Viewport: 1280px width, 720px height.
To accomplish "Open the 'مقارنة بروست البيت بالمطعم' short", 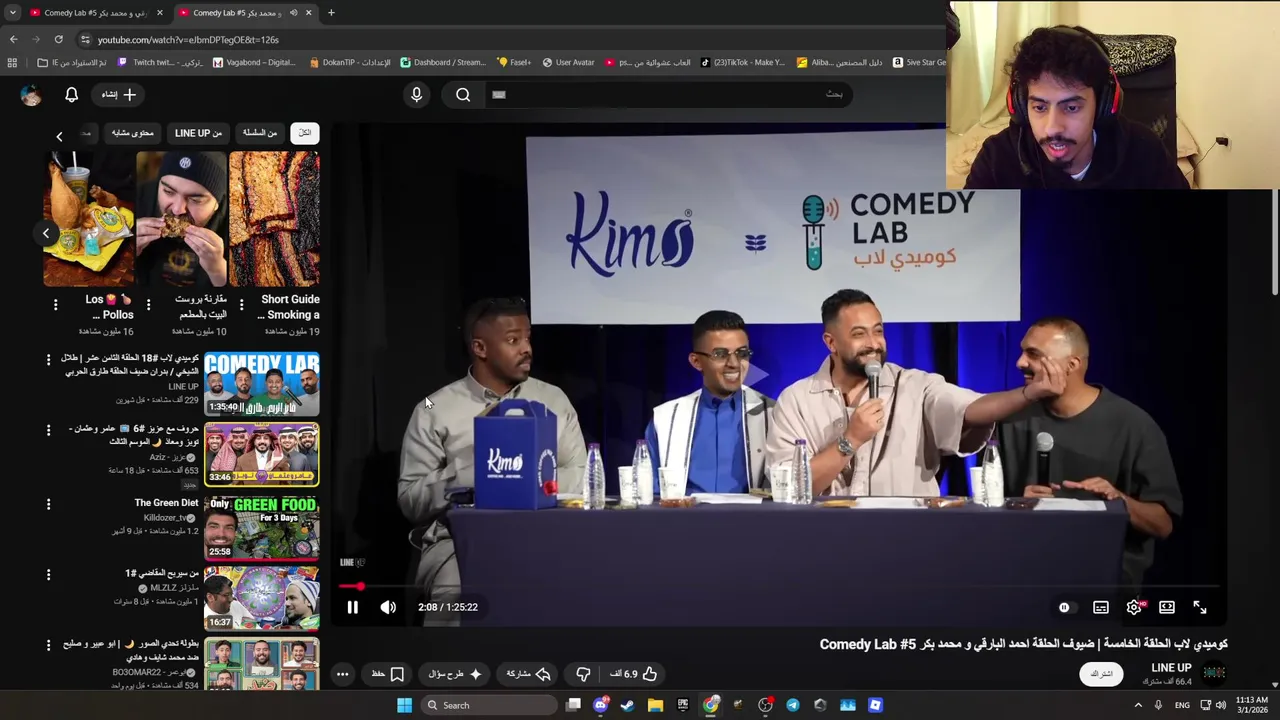I will pos(181,219).
